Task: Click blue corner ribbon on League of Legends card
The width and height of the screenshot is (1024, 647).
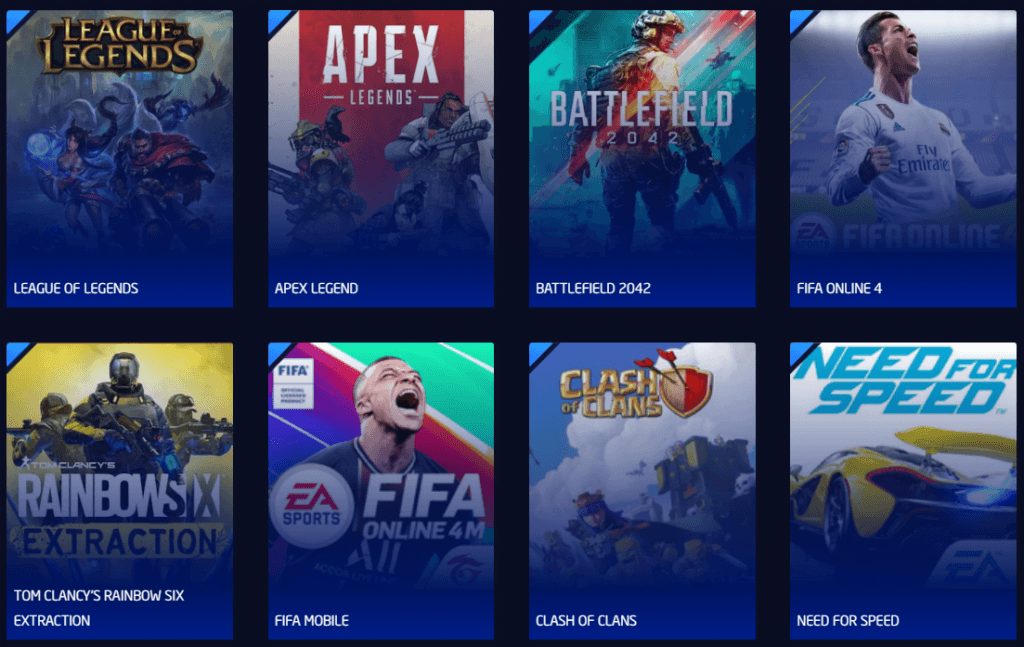Action: [x=16, y=20]
